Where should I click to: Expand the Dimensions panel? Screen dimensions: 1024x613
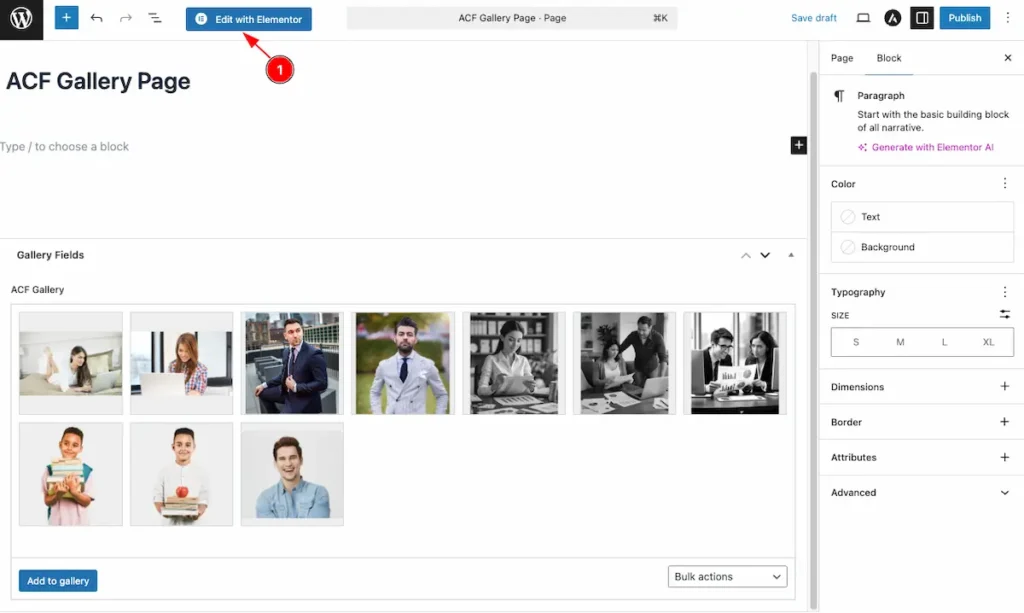pos(1004,387)
